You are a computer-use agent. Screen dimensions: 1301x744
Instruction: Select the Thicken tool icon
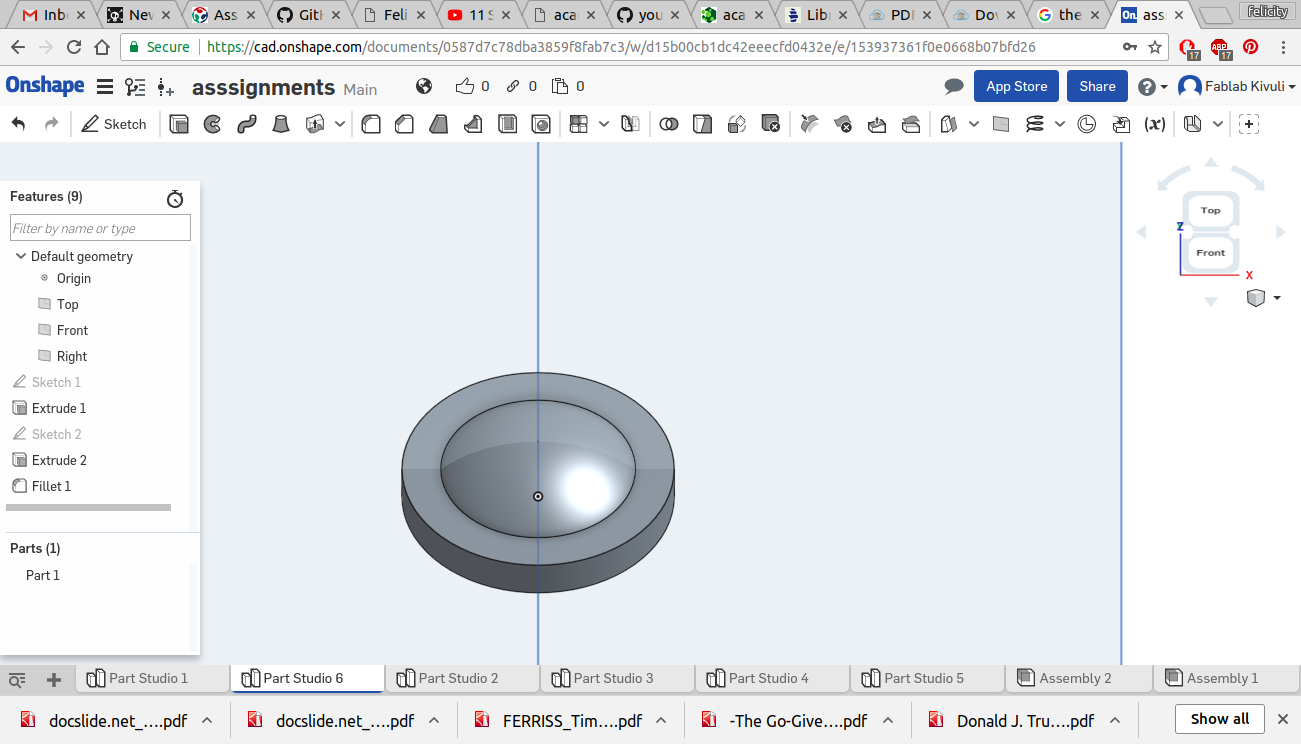click(x=316, y=124)
